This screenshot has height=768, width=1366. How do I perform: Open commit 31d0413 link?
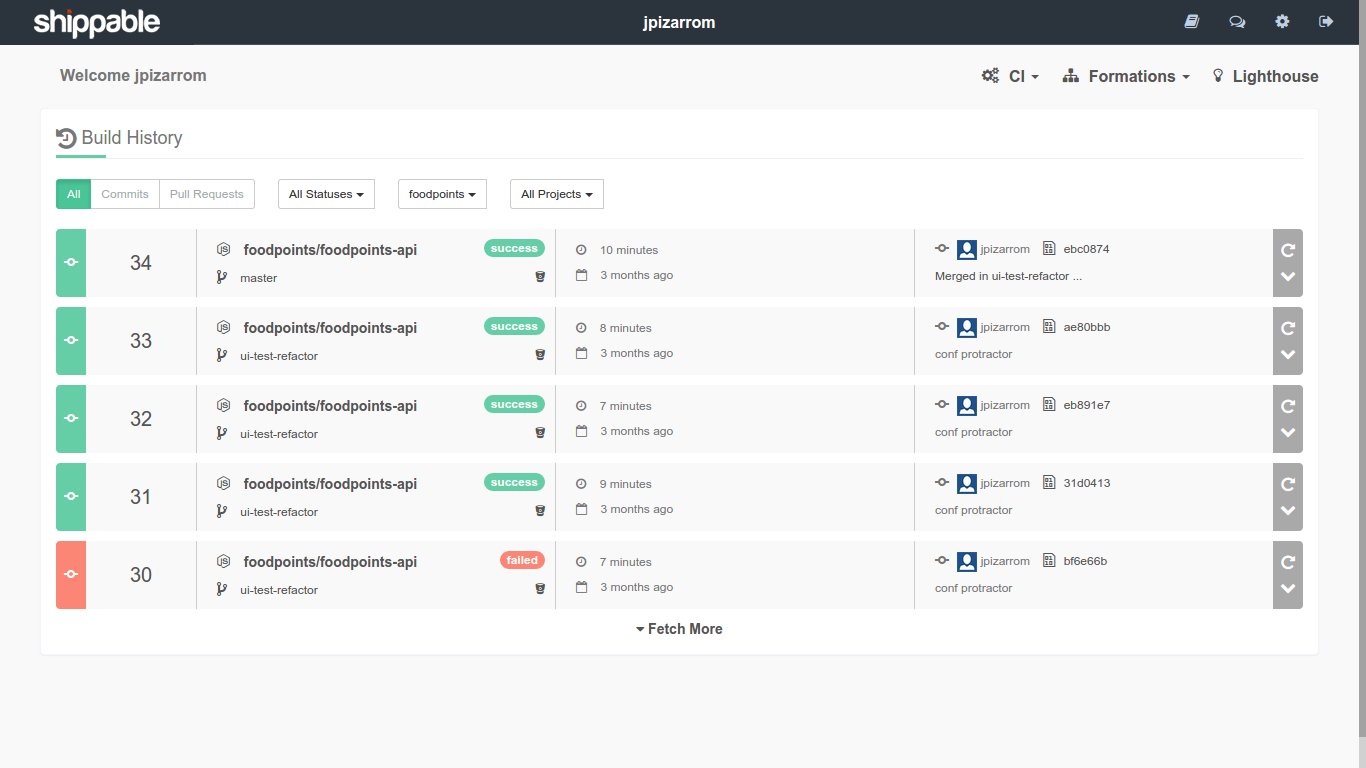pyautogui.click(x=1087, y=483)
